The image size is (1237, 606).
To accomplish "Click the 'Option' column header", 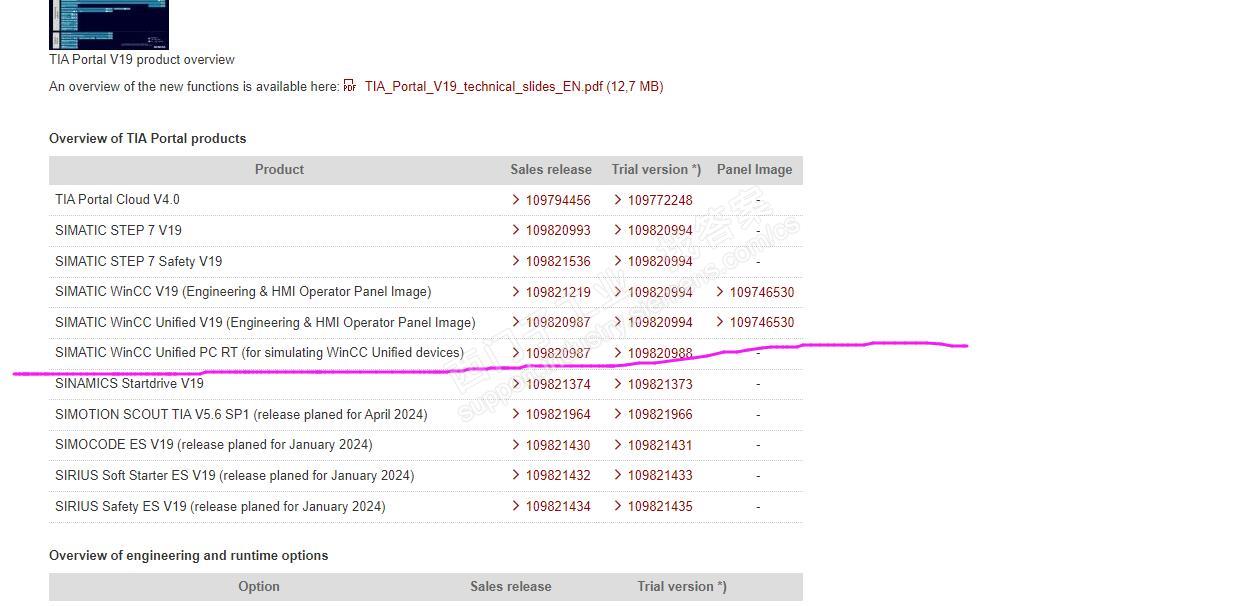I will [259, 586].
